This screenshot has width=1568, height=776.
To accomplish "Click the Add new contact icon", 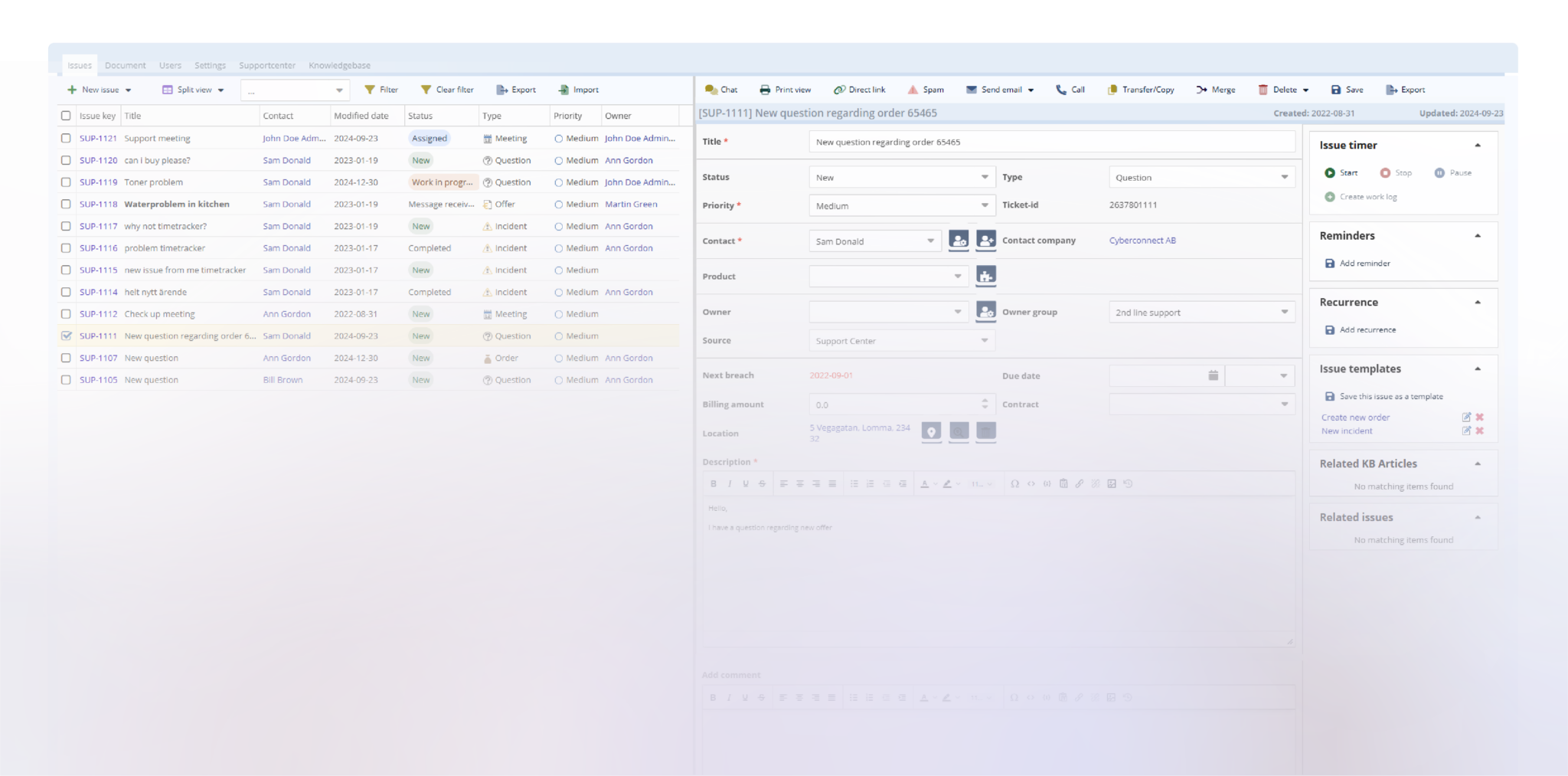I will (x=986, y=240).
